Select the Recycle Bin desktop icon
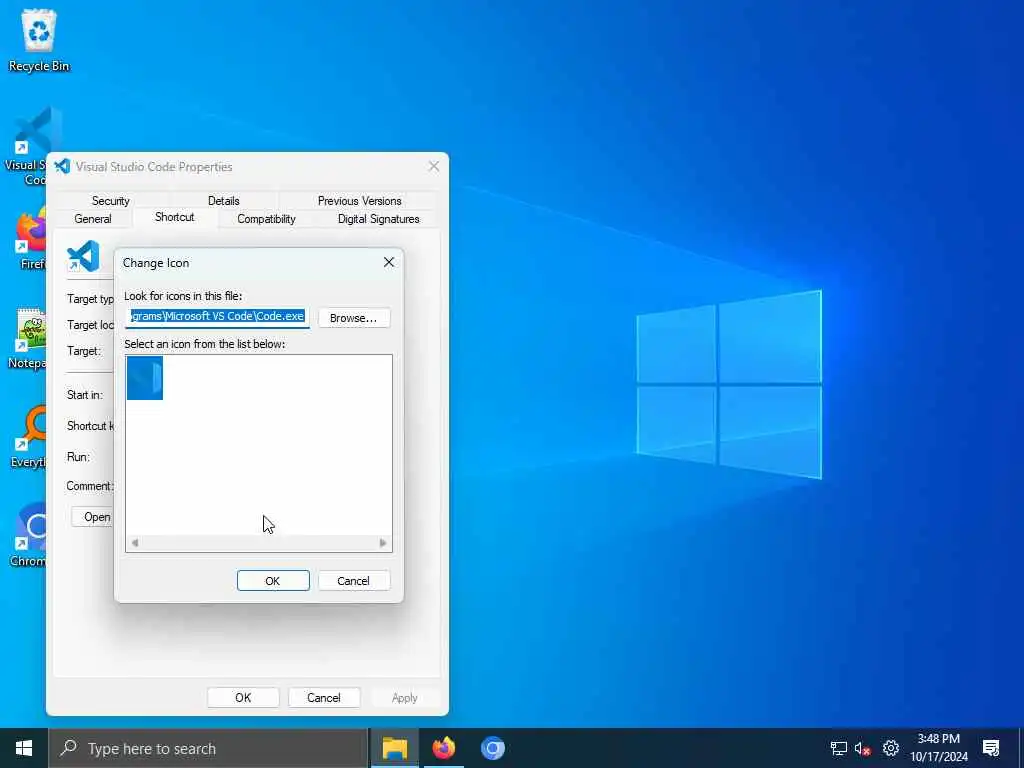Screen dimensions: 1024x768 pyautogui.click(x=39, y=41)
